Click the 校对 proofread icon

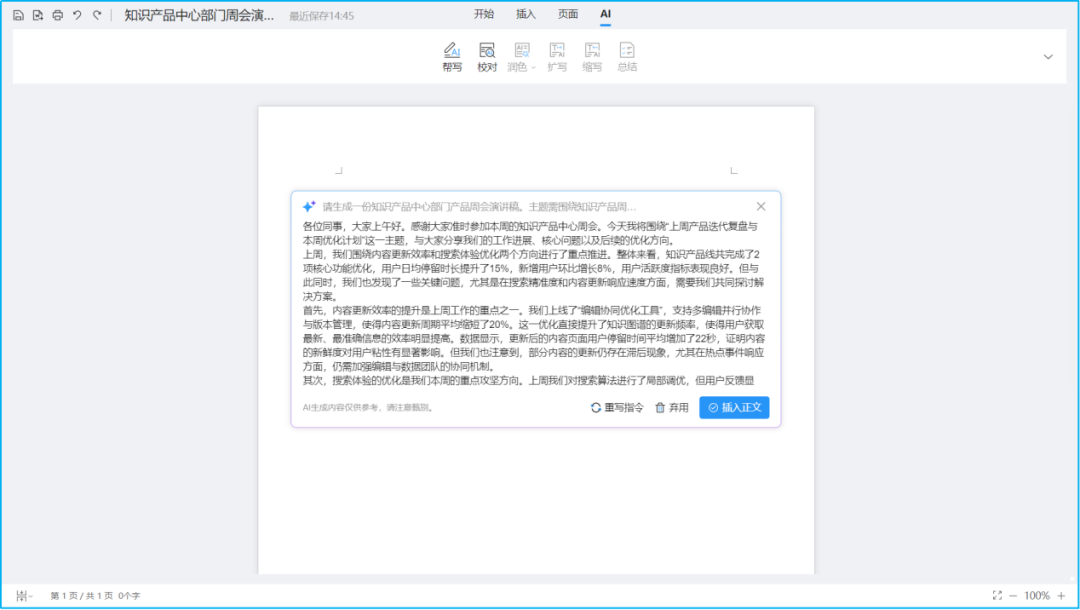(x=487, y=54)
